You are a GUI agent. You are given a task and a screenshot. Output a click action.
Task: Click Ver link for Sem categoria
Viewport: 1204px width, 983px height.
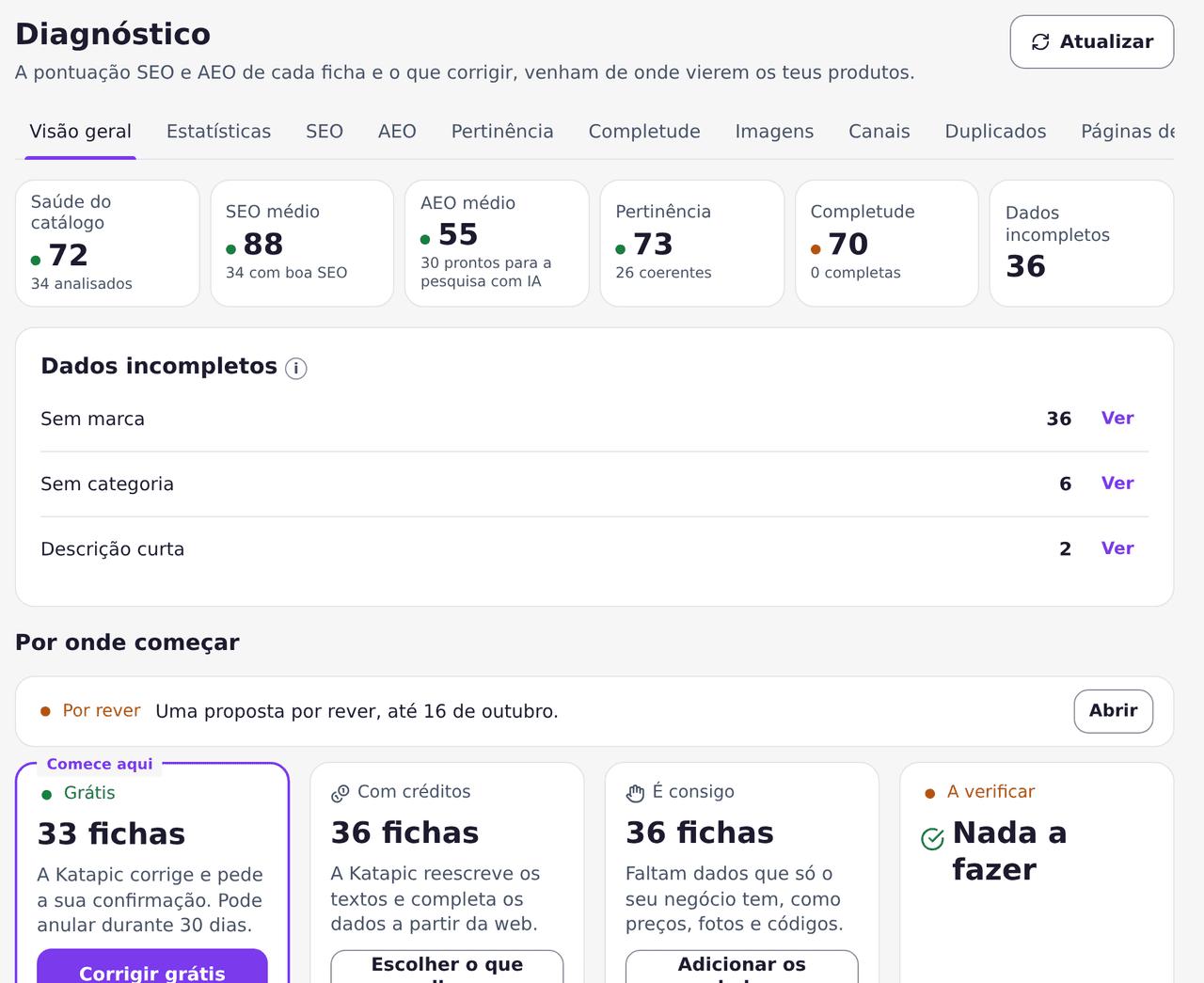1117,484
